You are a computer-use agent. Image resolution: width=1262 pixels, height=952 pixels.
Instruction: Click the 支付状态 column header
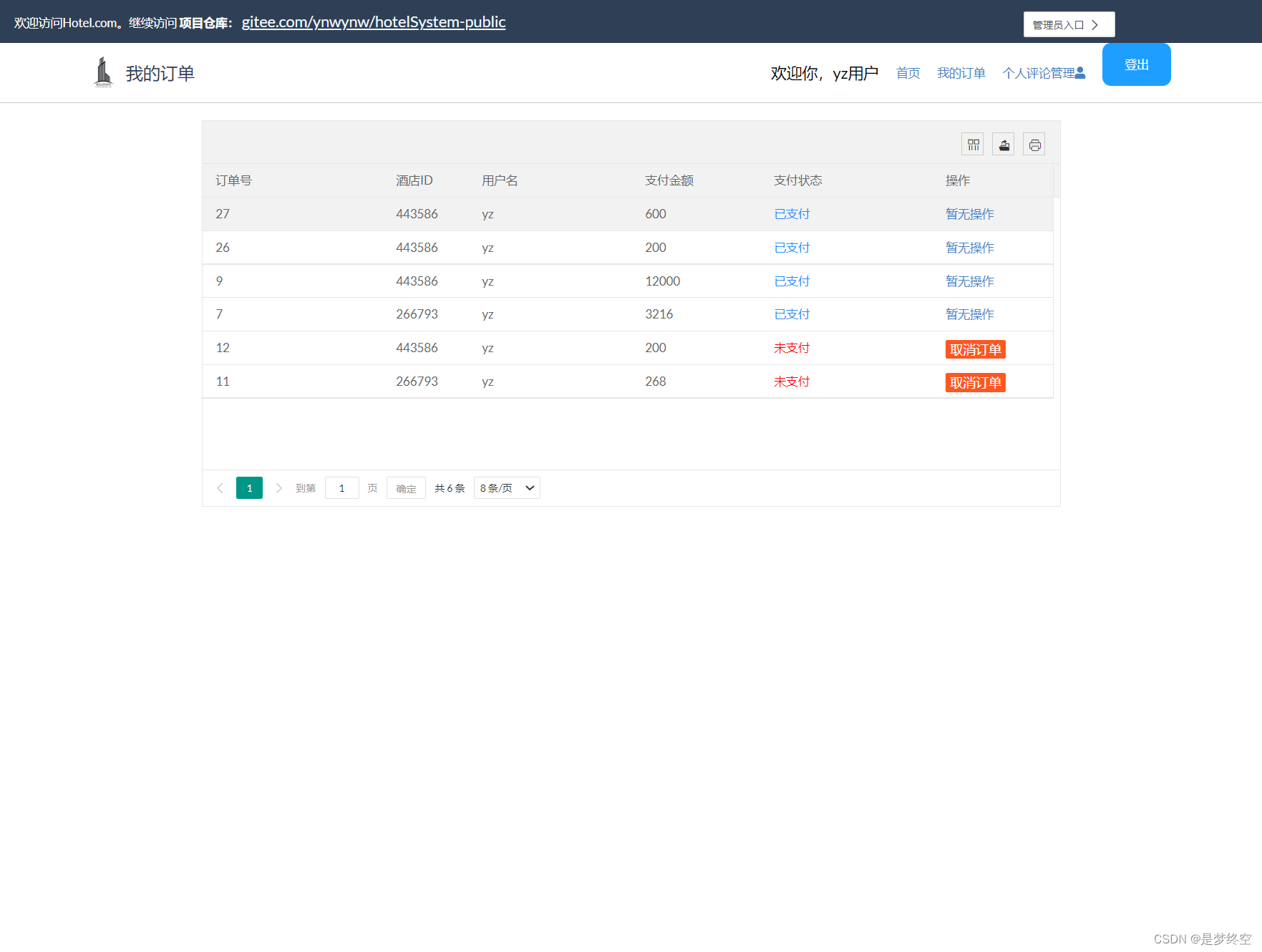pos(798,180)
